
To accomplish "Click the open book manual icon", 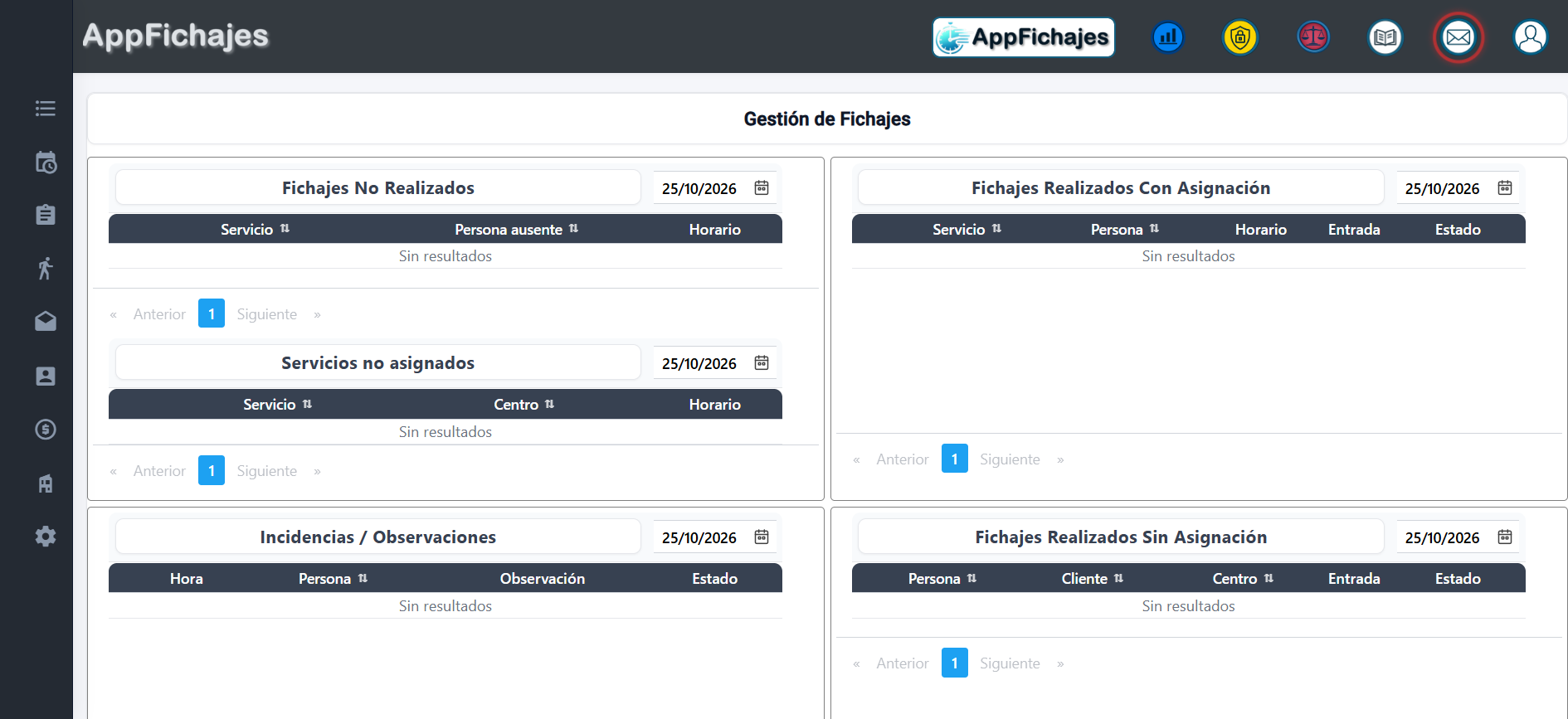I will click(x=1385, y=37).
